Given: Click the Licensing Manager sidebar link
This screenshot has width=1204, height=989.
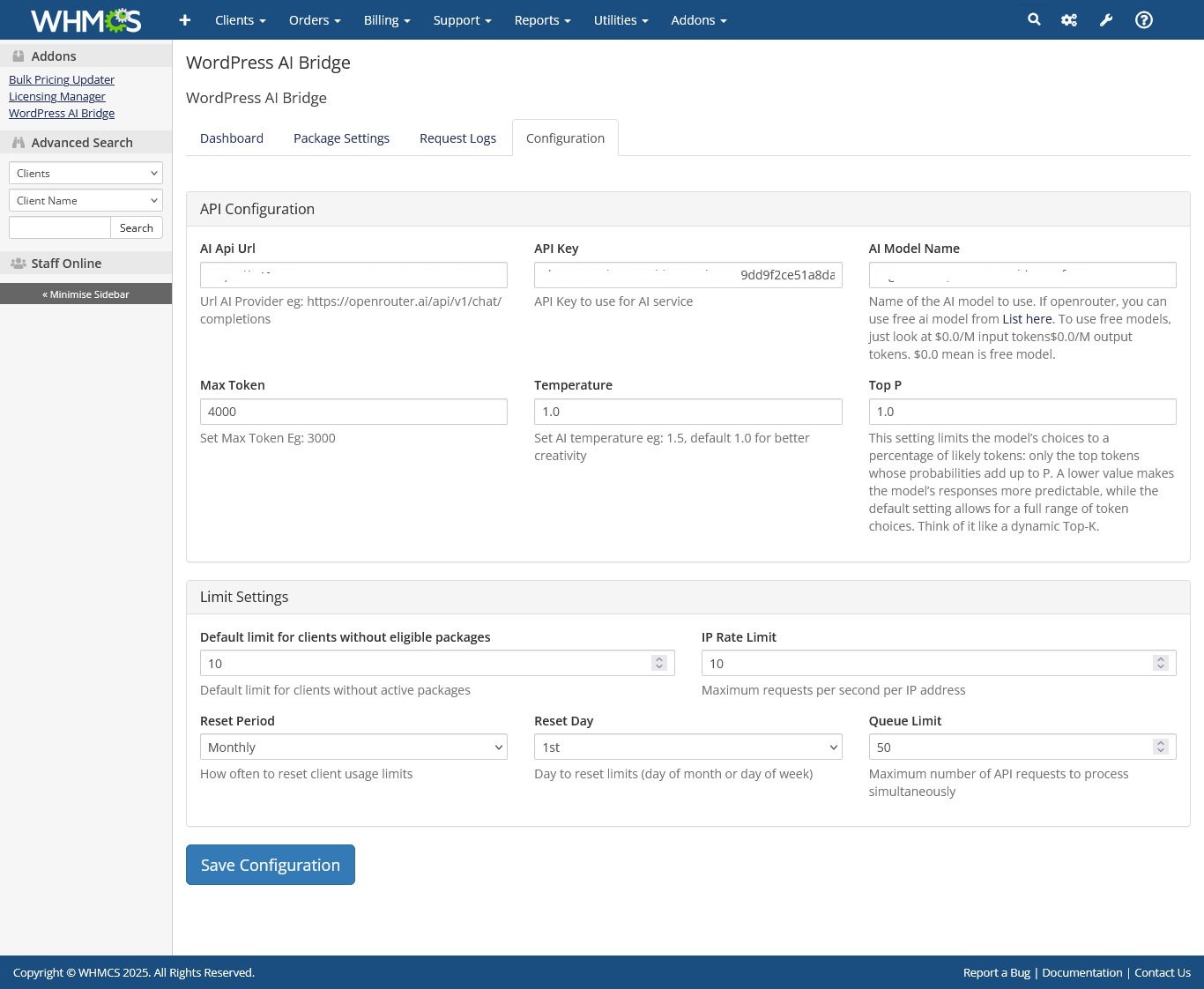Looking at the screenshot, I should coord(56,96).
